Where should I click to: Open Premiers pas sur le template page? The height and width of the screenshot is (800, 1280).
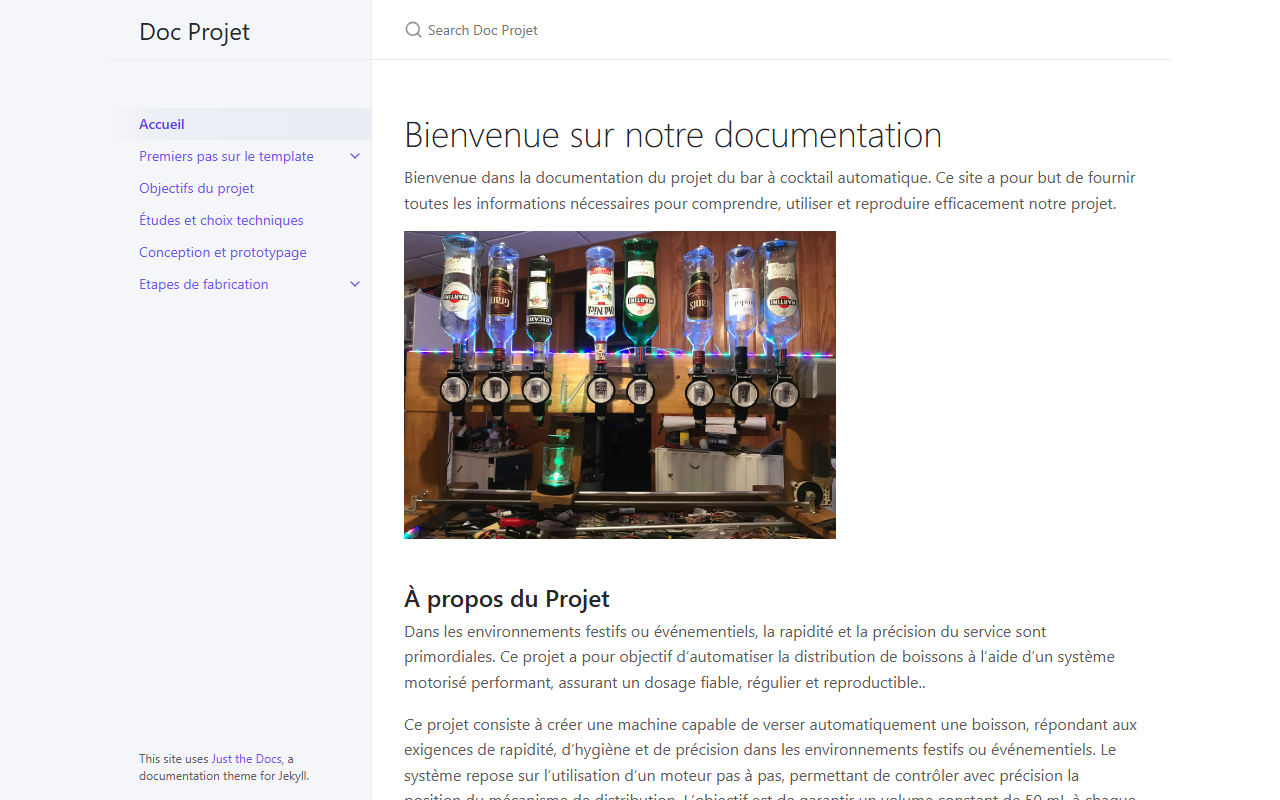coord(226,156)
